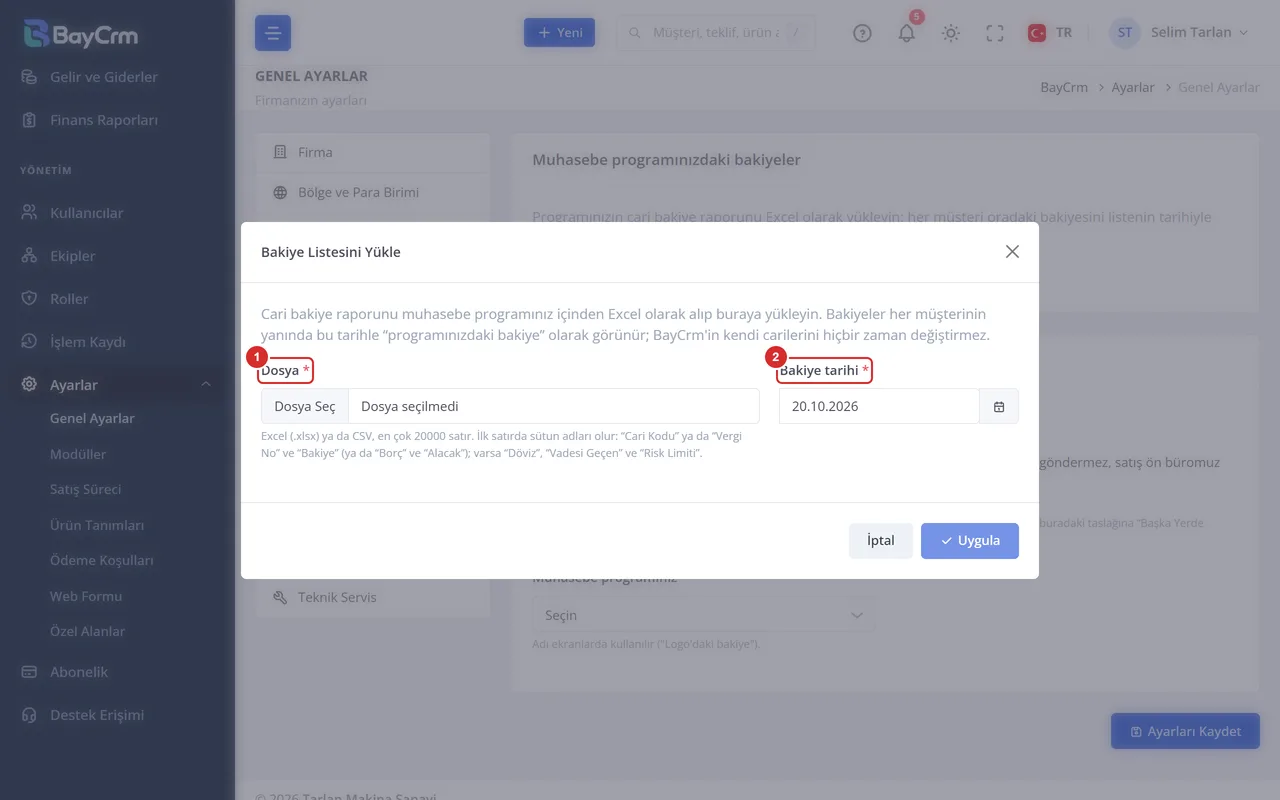Click the Ayarlar breadcrumb link
Viewport: 1280px width, 800px height.
1133,87
